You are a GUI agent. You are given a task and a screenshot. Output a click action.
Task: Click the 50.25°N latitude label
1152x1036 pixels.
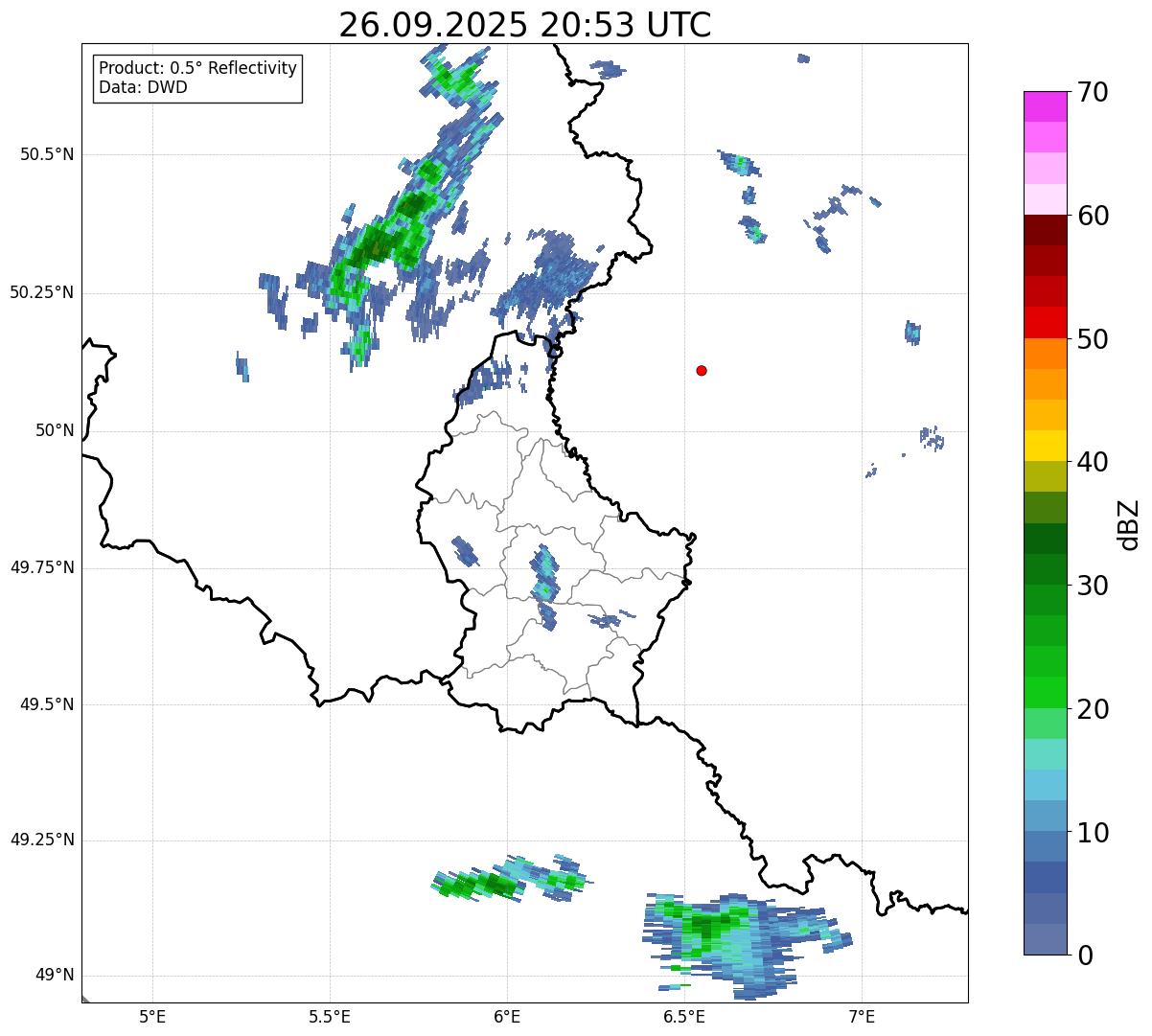point(42,292)
